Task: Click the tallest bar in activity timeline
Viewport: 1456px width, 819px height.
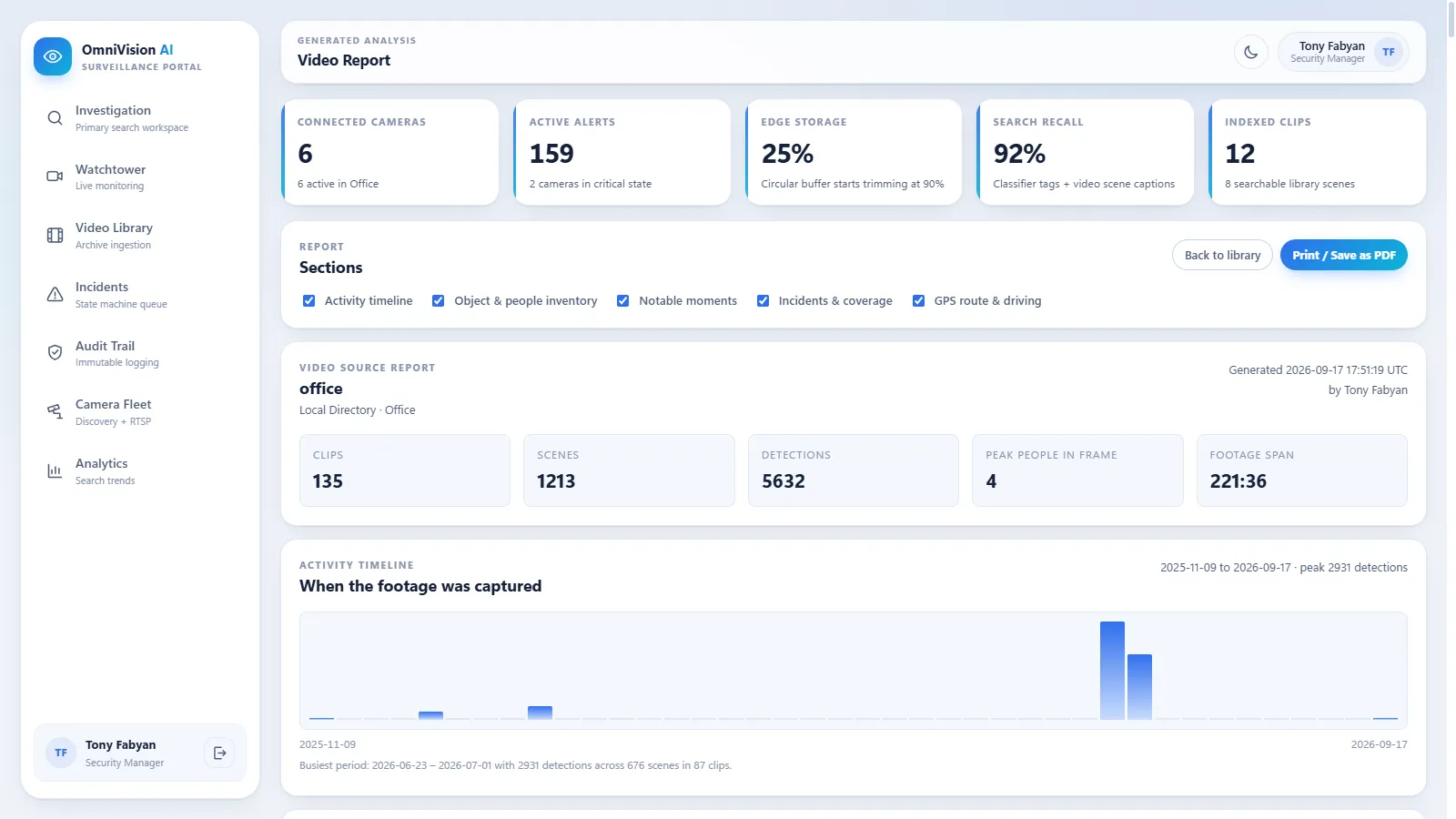Action: pyautogui.click(x=1112, y=671)
